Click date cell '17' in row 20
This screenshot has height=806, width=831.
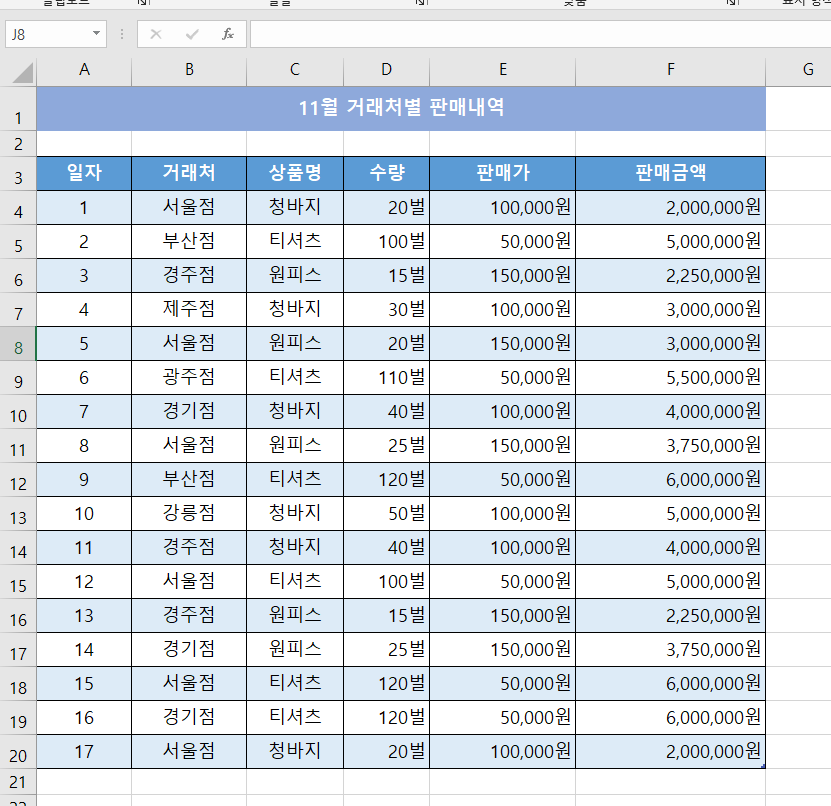click(x=84, y=751)
